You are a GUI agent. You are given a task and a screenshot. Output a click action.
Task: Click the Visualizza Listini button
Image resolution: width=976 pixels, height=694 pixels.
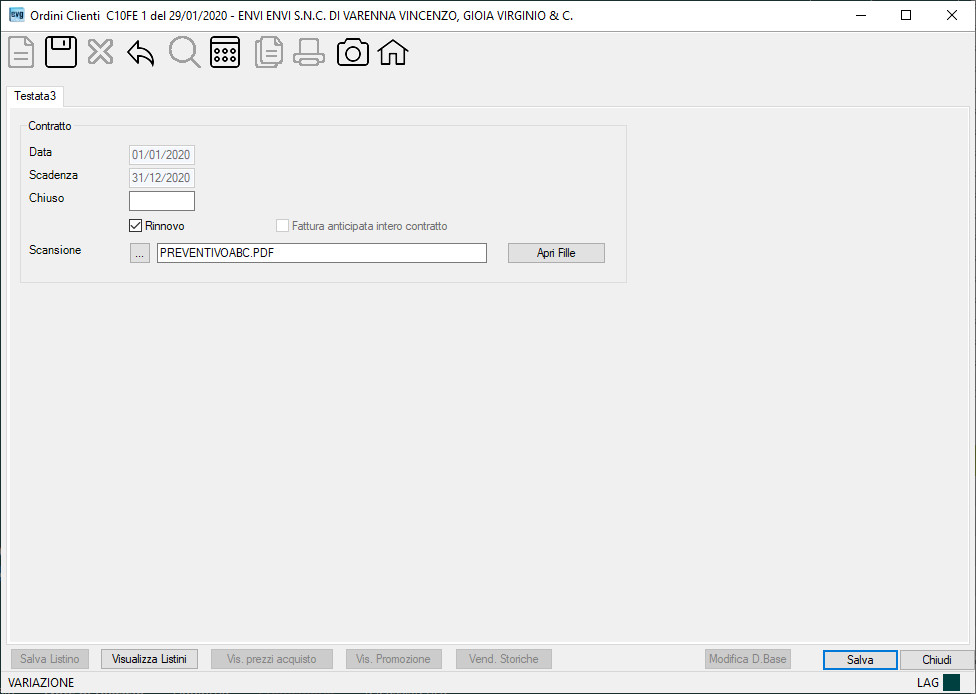click(x=149, y=659)
